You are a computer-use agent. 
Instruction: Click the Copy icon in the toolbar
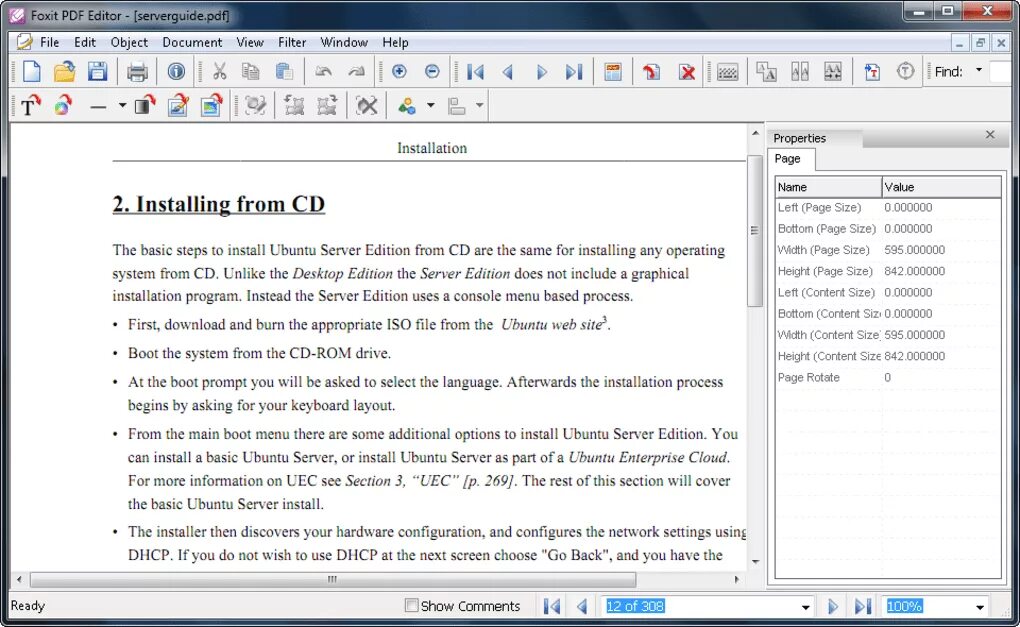250,71
